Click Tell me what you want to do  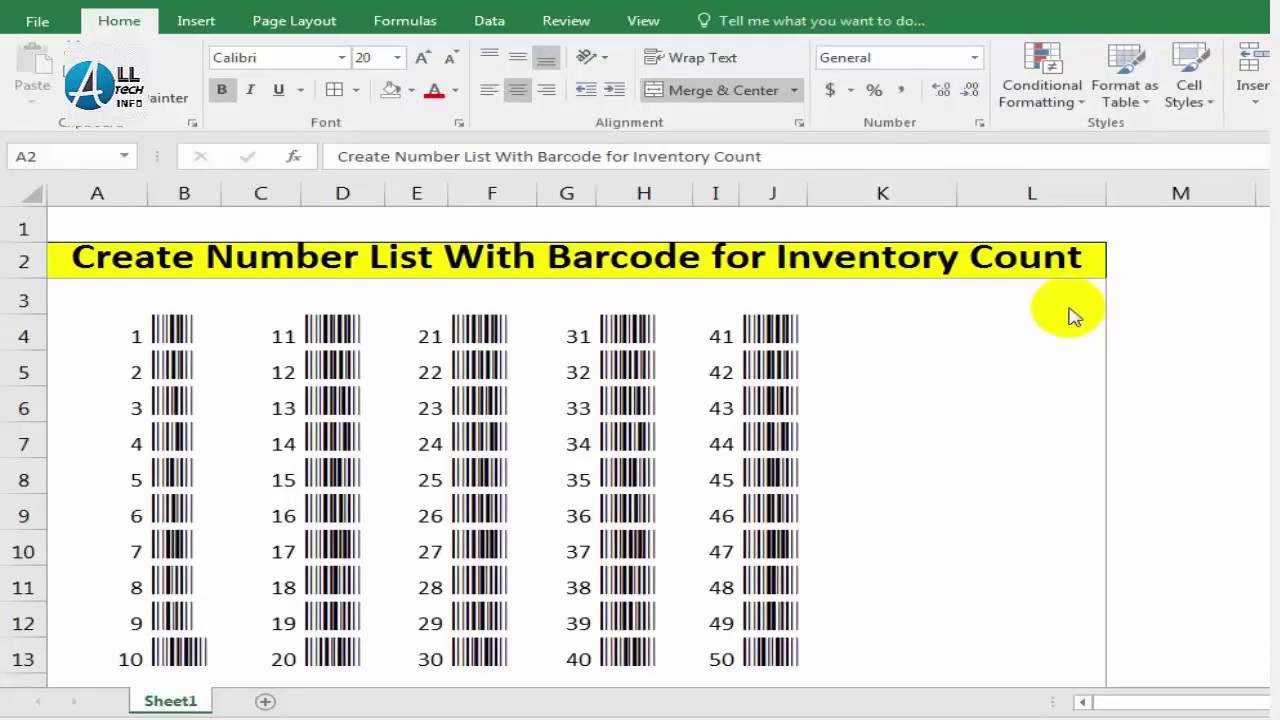point(811,20)
